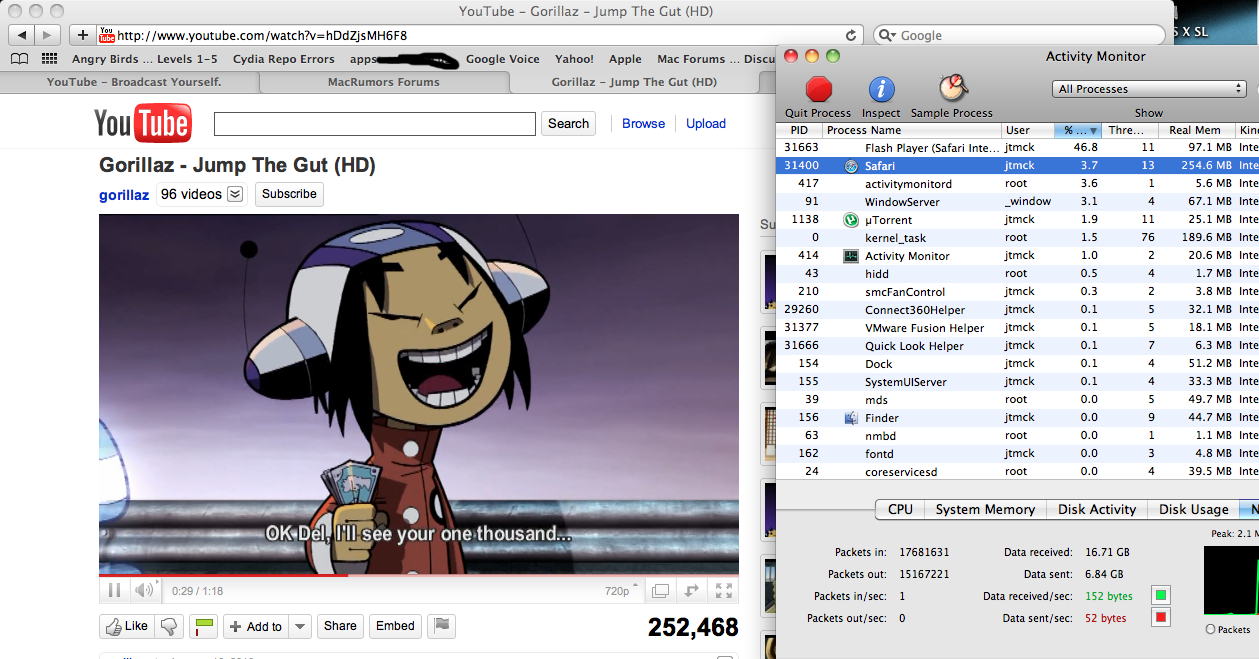Open the 720p quality menu
Viewport: 1259px width, 659px height.
[x=622, y=591]
